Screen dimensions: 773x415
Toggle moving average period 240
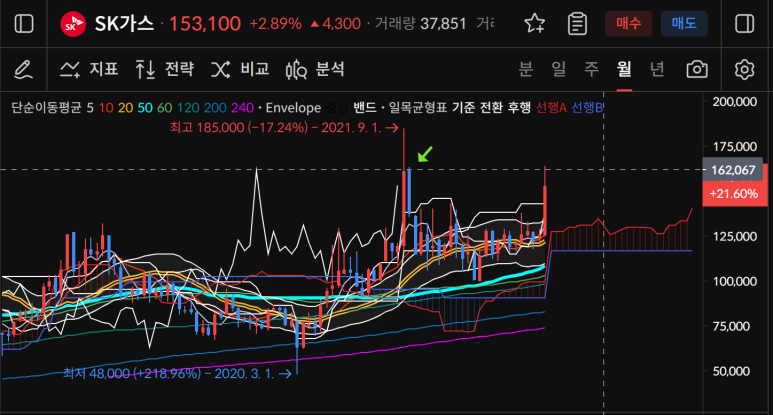[x=243, y=107]
